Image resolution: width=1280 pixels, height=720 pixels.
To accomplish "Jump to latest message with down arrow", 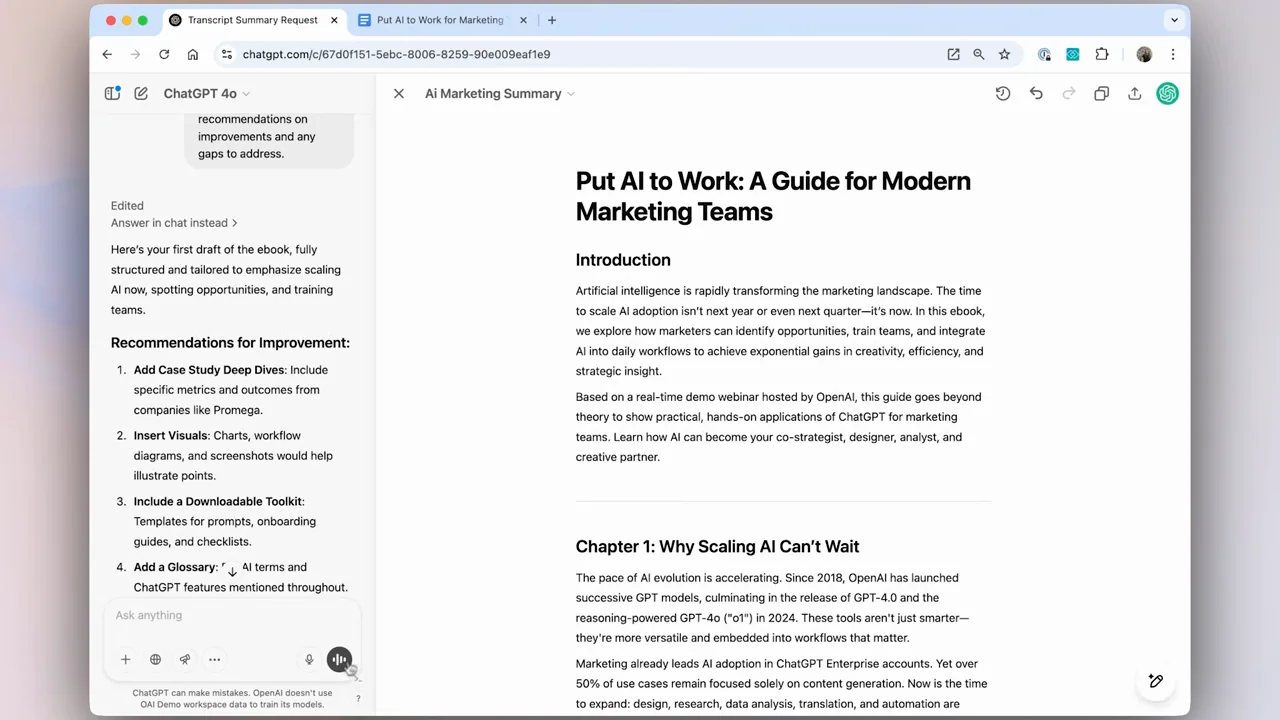I will coord(232,570).
